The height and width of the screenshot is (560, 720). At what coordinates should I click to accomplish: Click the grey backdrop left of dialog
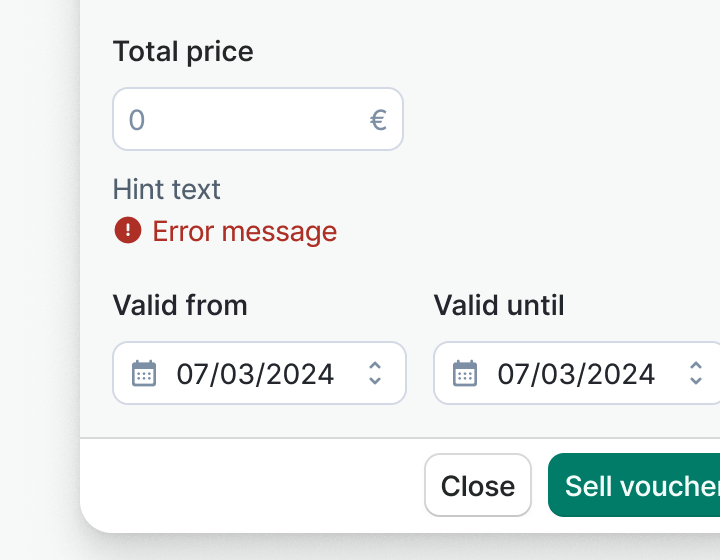(x=38, y=280)
